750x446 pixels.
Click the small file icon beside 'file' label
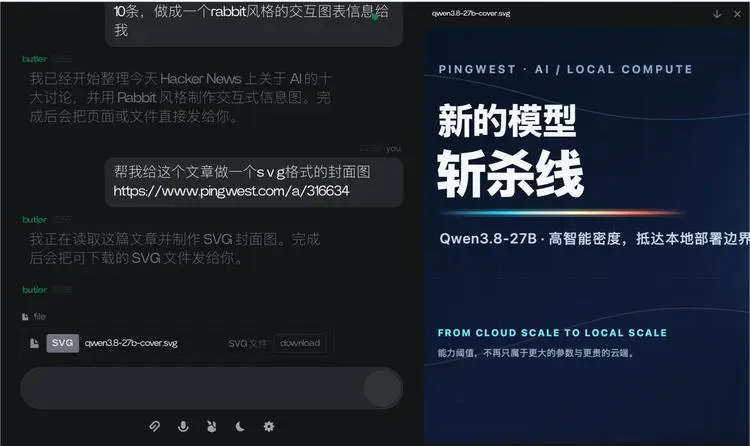tap(25, 317)
